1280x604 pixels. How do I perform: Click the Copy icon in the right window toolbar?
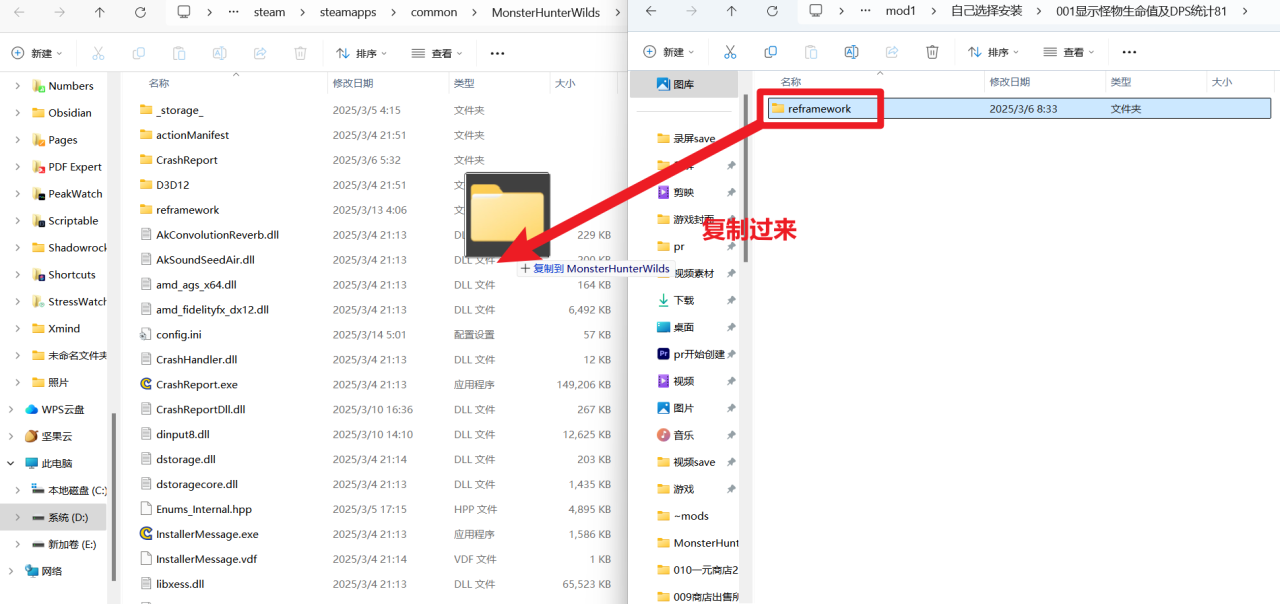768,52
